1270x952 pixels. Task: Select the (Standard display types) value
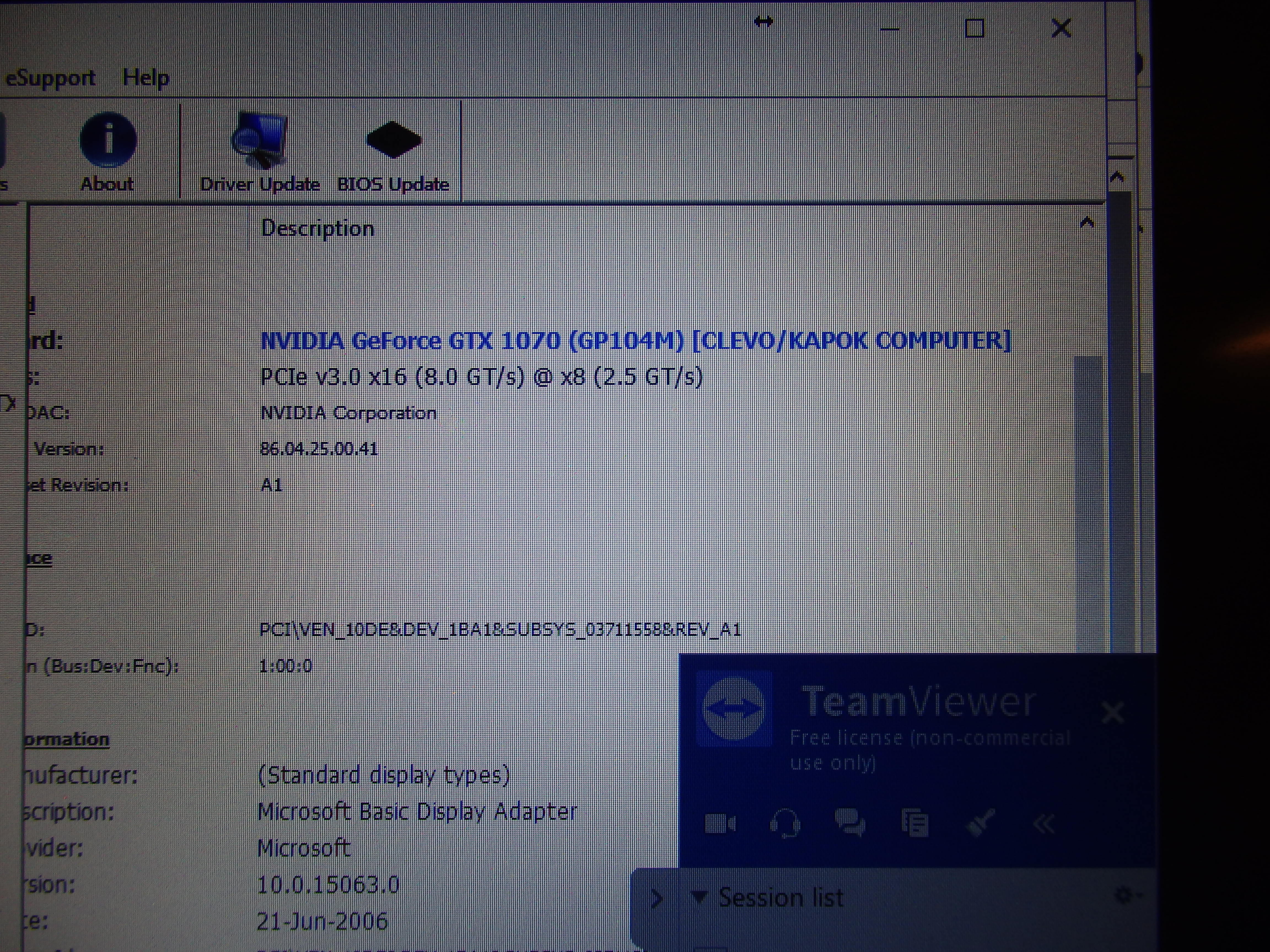pyautogui.click(x=384, y=775)
